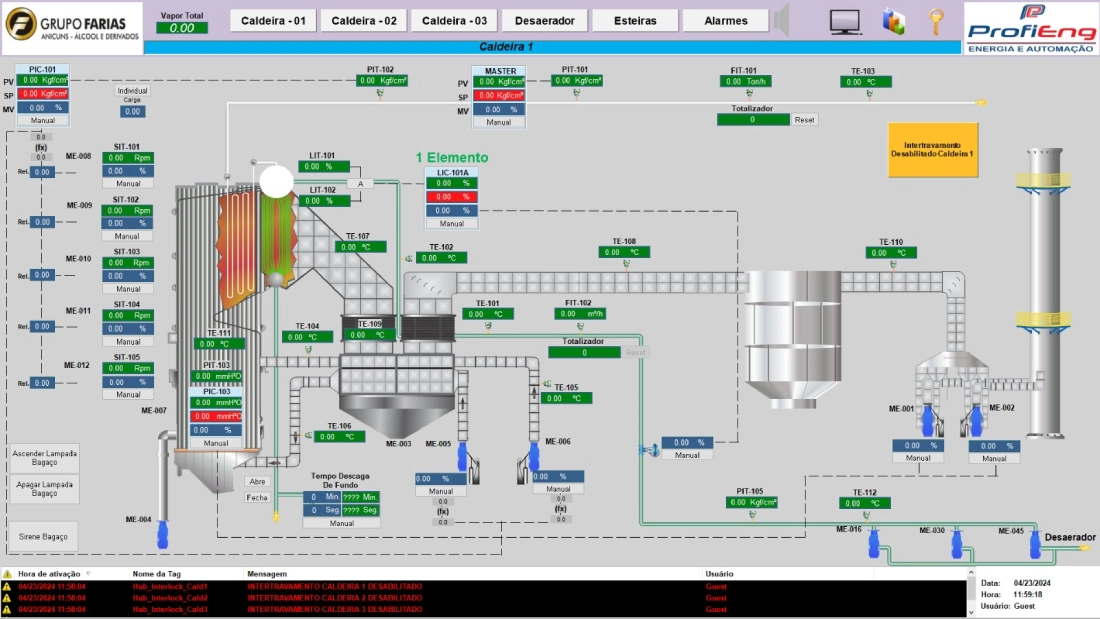The width and height of the screenshot is (1100, 619).
Task: Click the sensor icon below PIT-102
Action: click(380, 93)
